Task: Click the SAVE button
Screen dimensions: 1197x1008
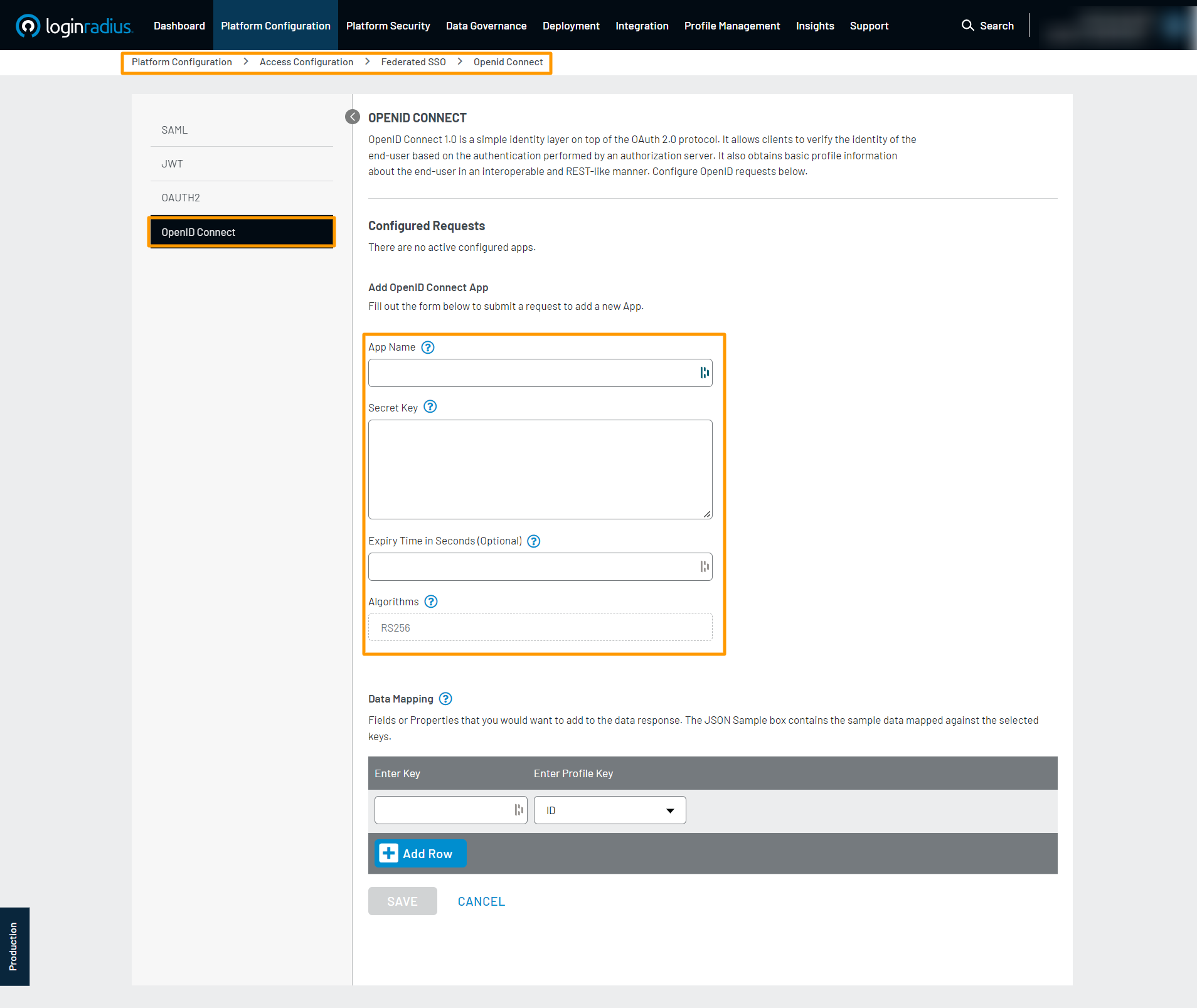Action: pos(403,901)
